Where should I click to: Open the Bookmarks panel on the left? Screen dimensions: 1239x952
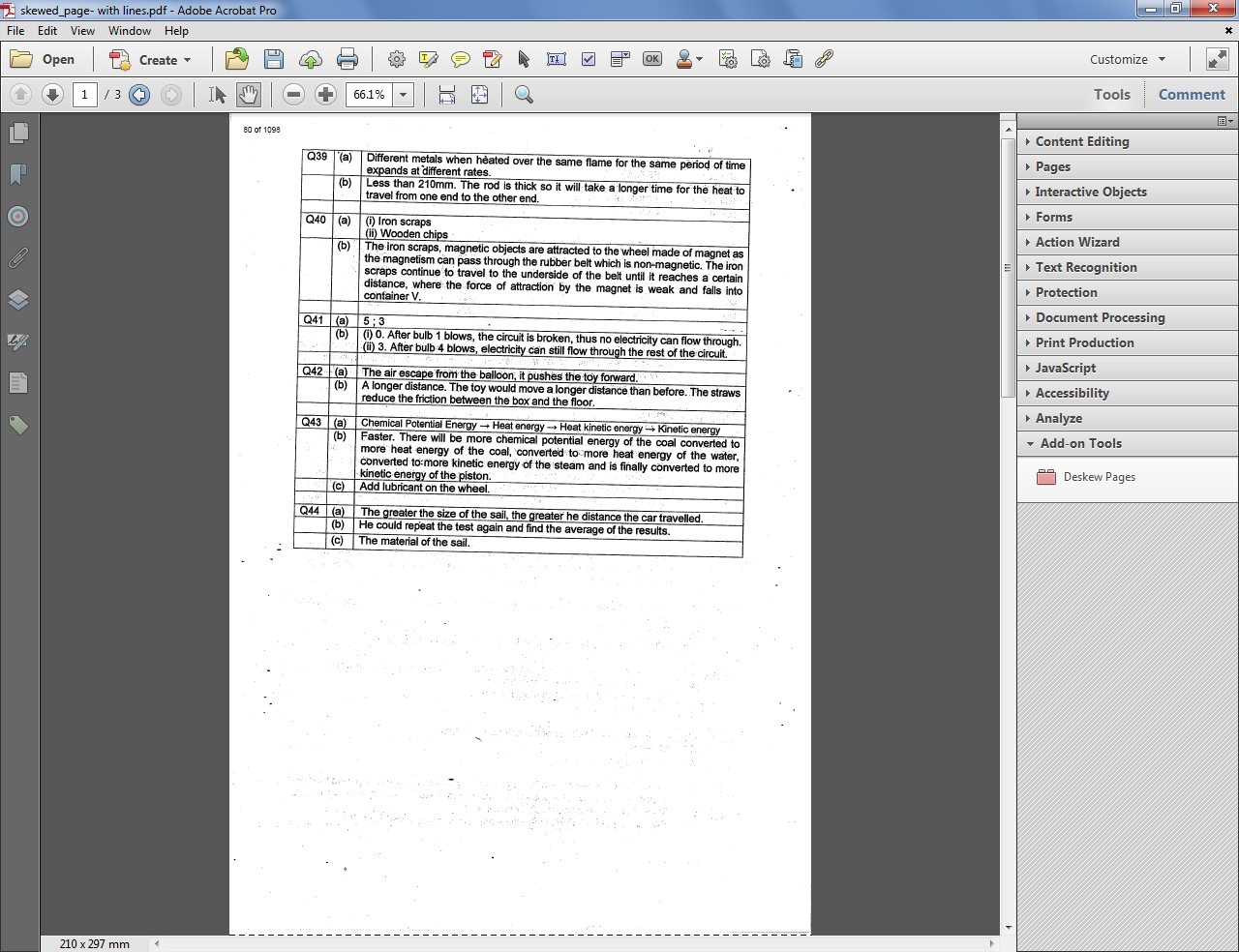(x=17, y=174)
